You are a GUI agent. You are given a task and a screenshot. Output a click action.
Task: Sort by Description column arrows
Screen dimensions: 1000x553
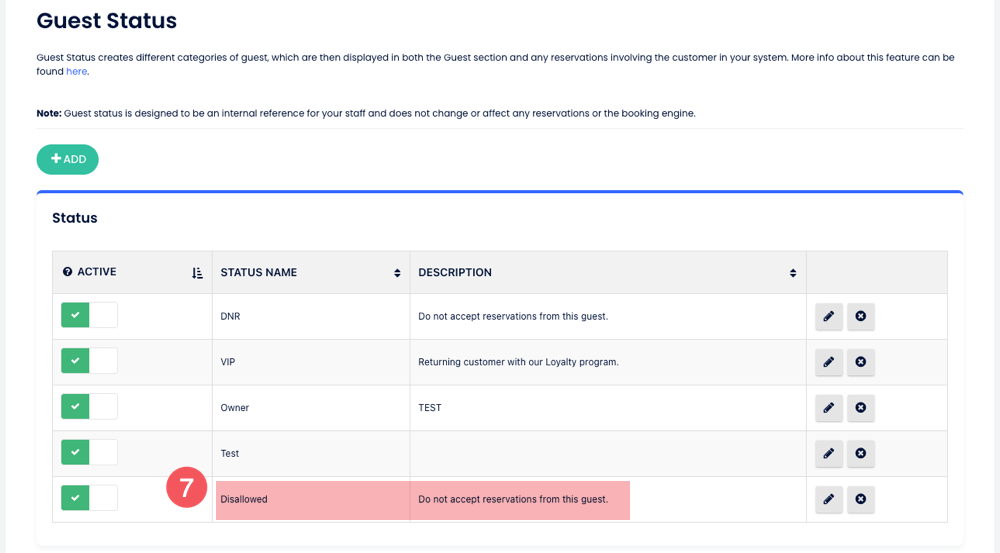[x=793, y=273]
